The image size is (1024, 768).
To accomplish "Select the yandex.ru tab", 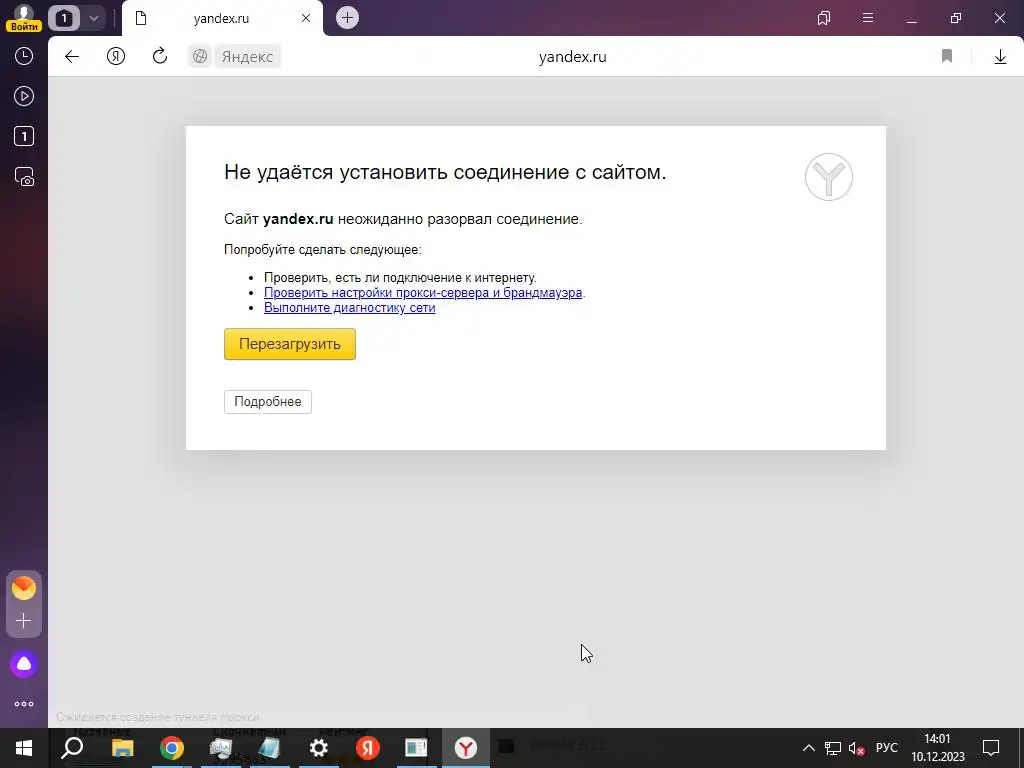I will pyautogui.click(x=221, y=18).
